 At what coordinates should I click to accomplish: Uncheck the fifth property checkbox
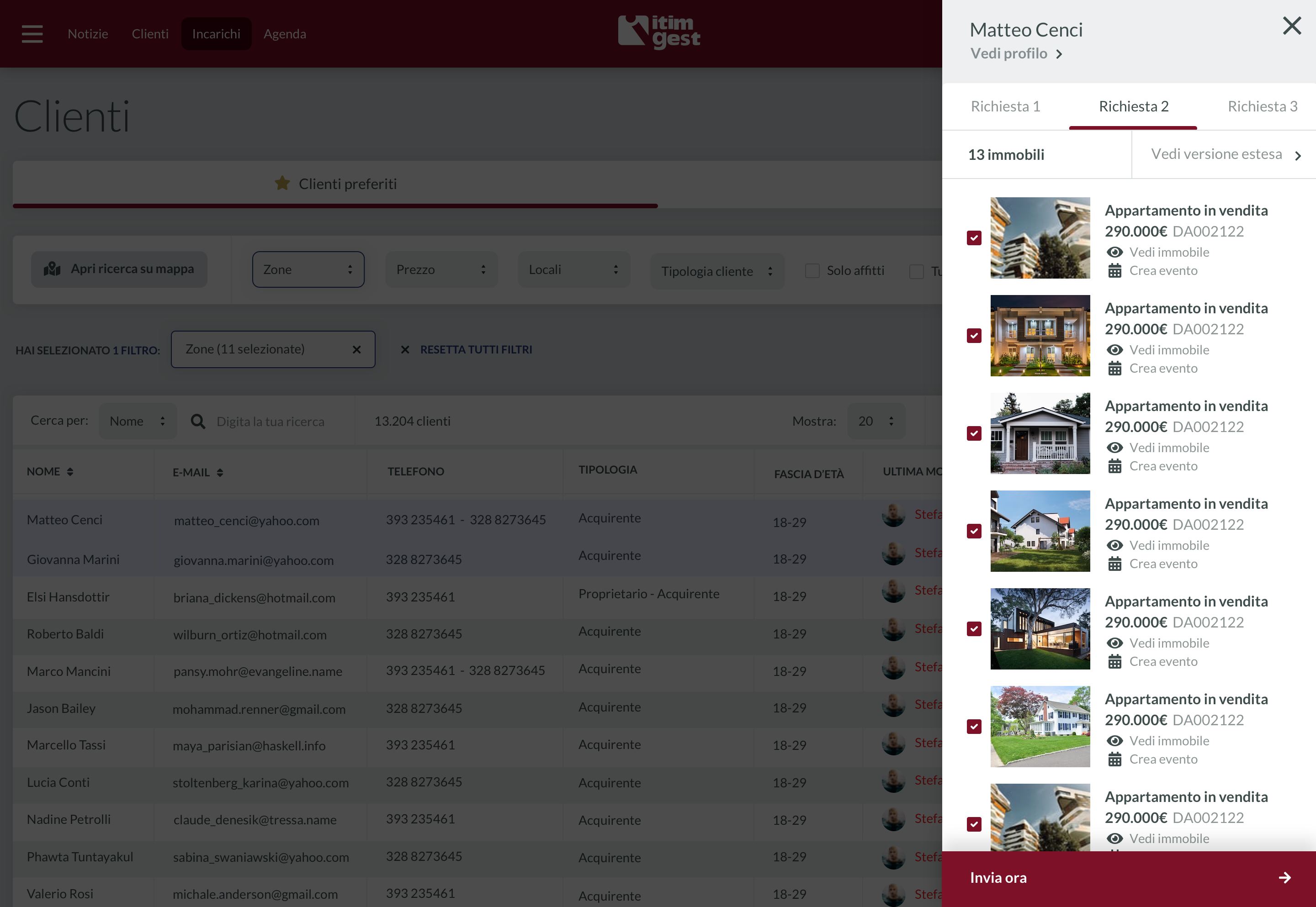click(974, 629)
